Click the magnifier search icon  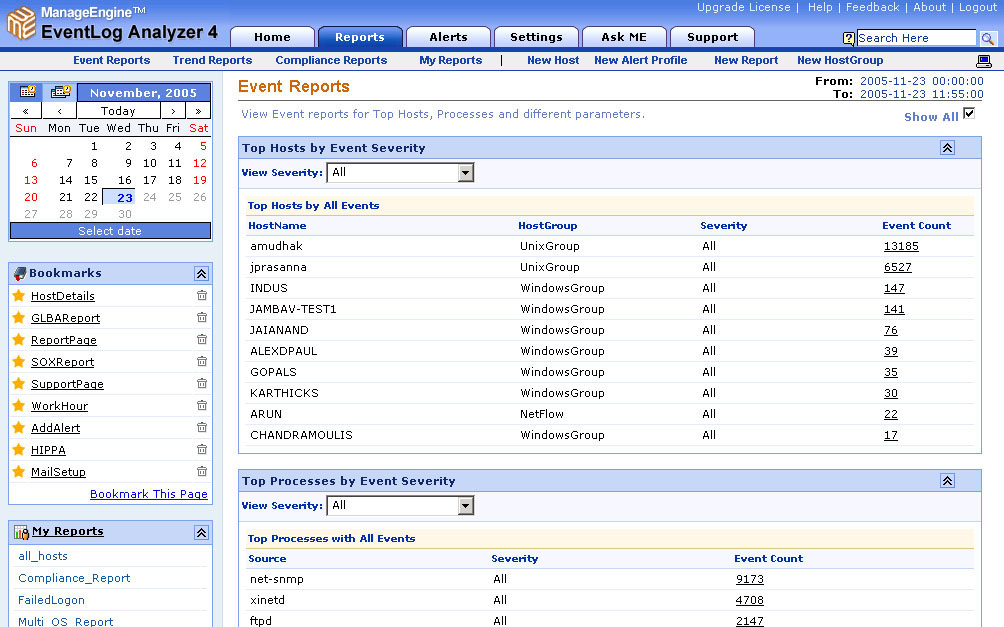[987, 38]
